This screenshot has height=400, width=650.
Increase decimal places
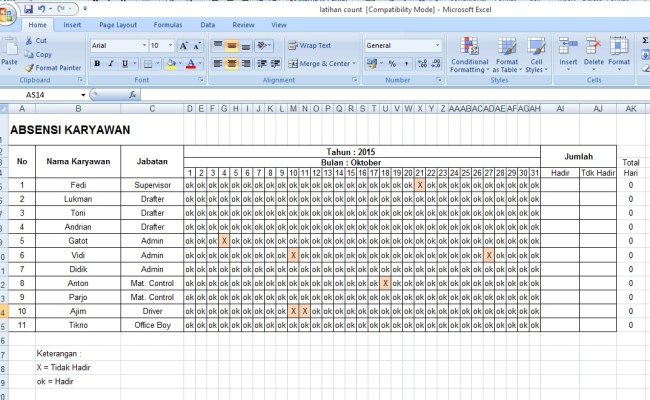pos(422,63)
